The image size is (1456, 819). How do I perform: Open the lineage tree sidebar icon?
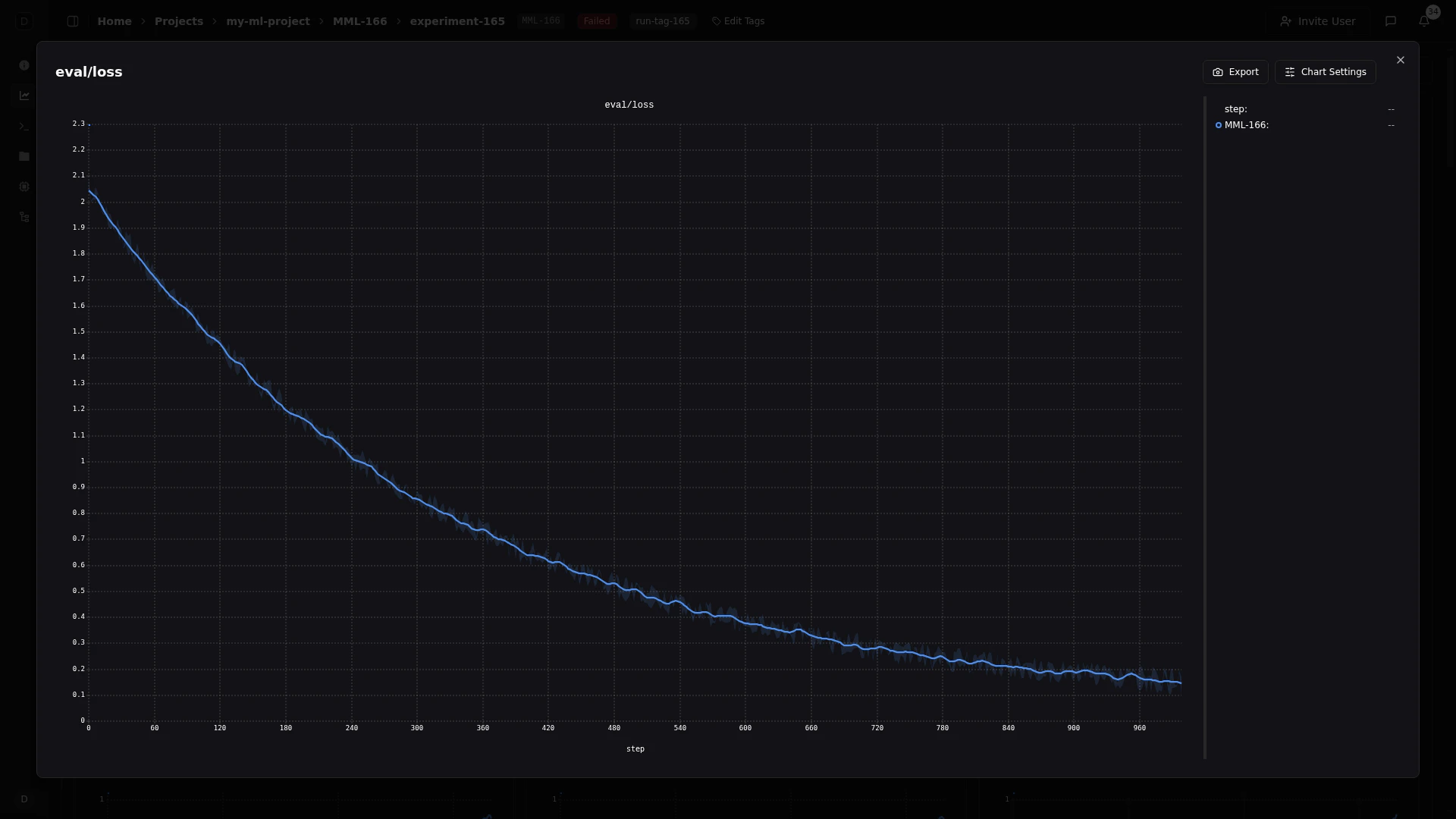pyautogui.click(x=24, y=217)
